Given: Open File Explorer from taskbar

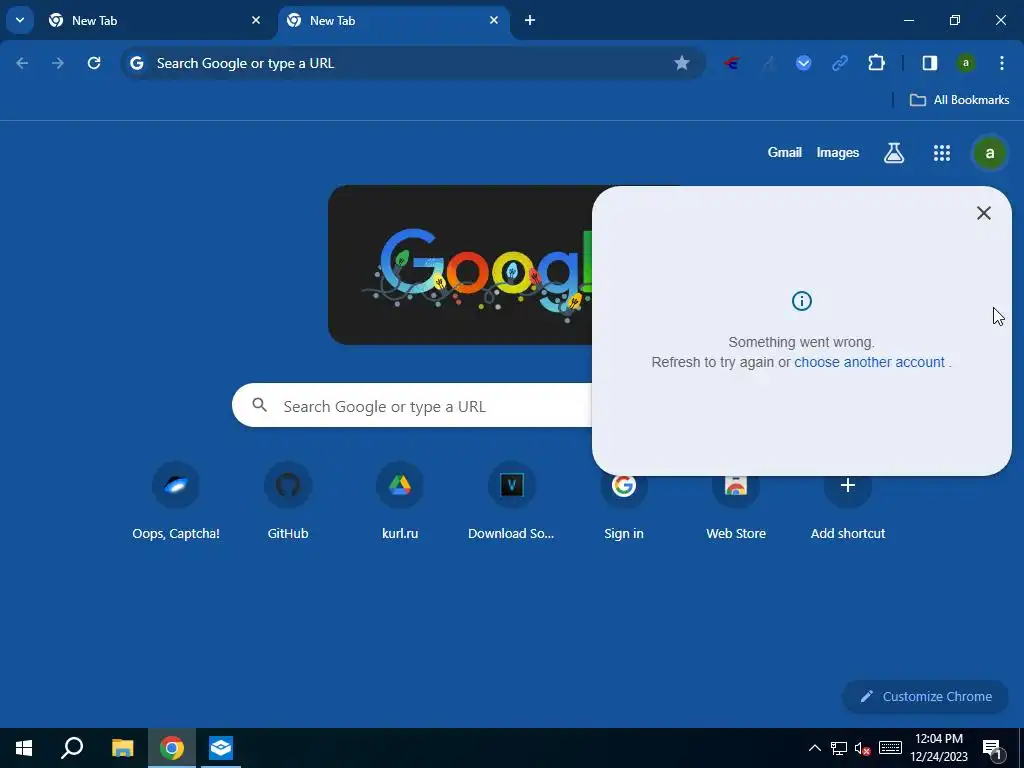Looking at the screenshot, I should (x=122, y=748).
